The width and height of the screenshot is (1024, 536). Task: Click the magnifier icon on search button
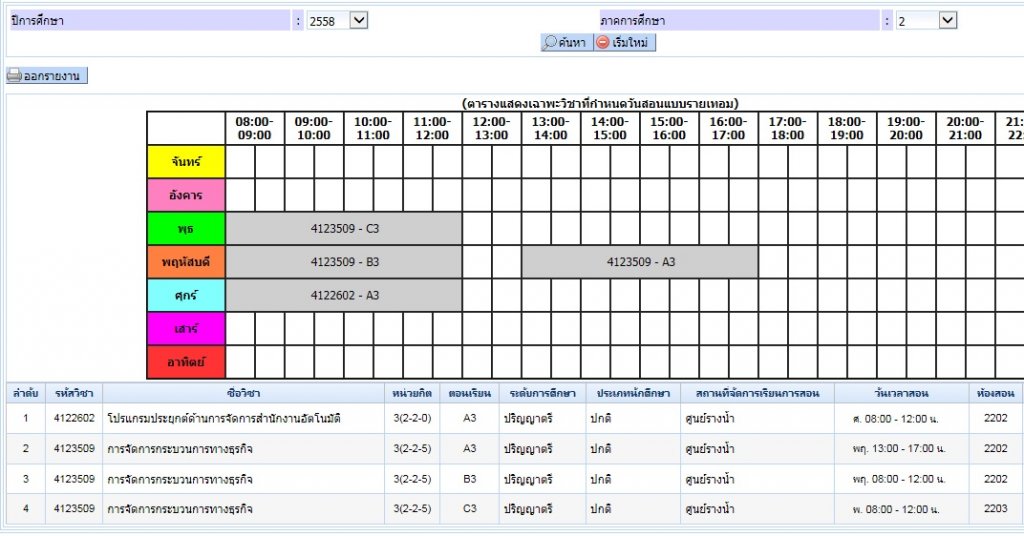coord(550,43)
